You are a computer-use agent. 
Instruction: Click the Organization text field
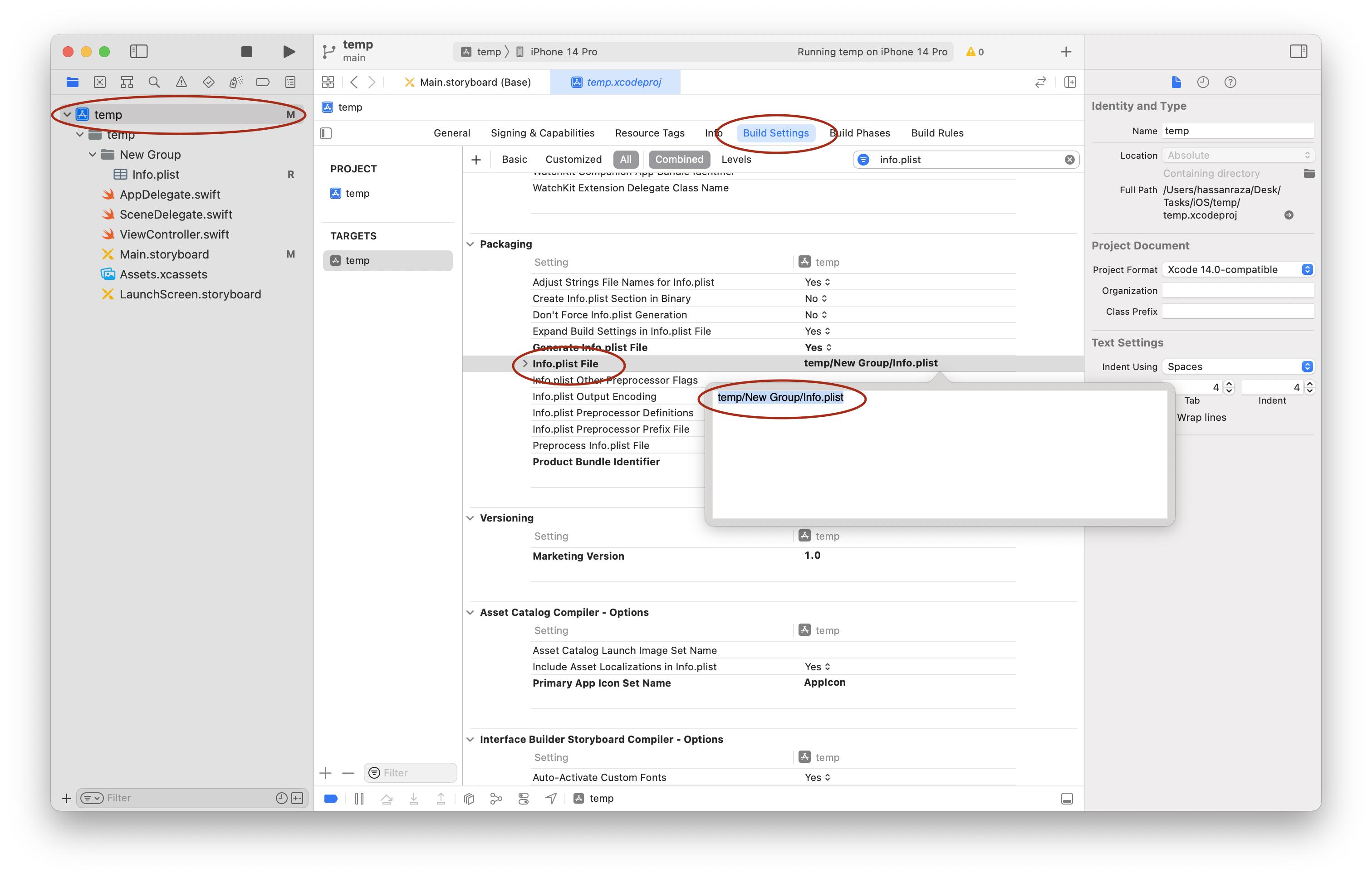pos(1237,291)
